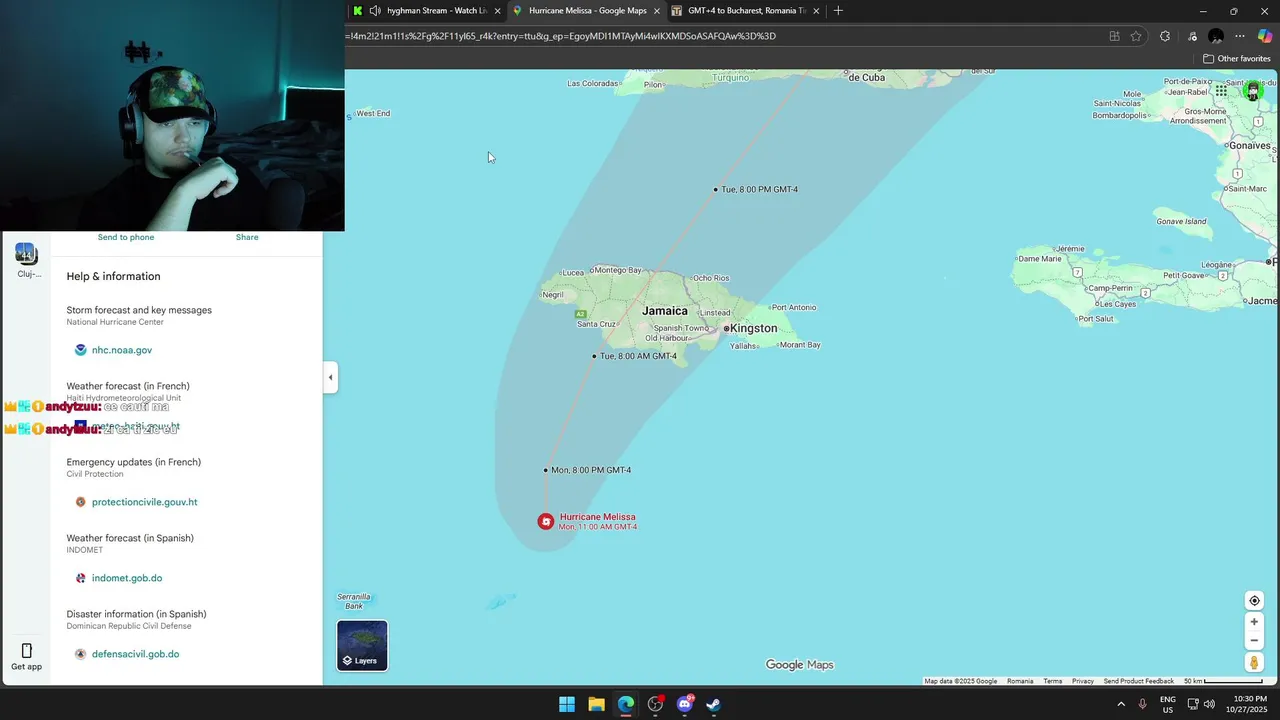
Task: Open the Cluj saved place icon
Action: coord(26,253)
